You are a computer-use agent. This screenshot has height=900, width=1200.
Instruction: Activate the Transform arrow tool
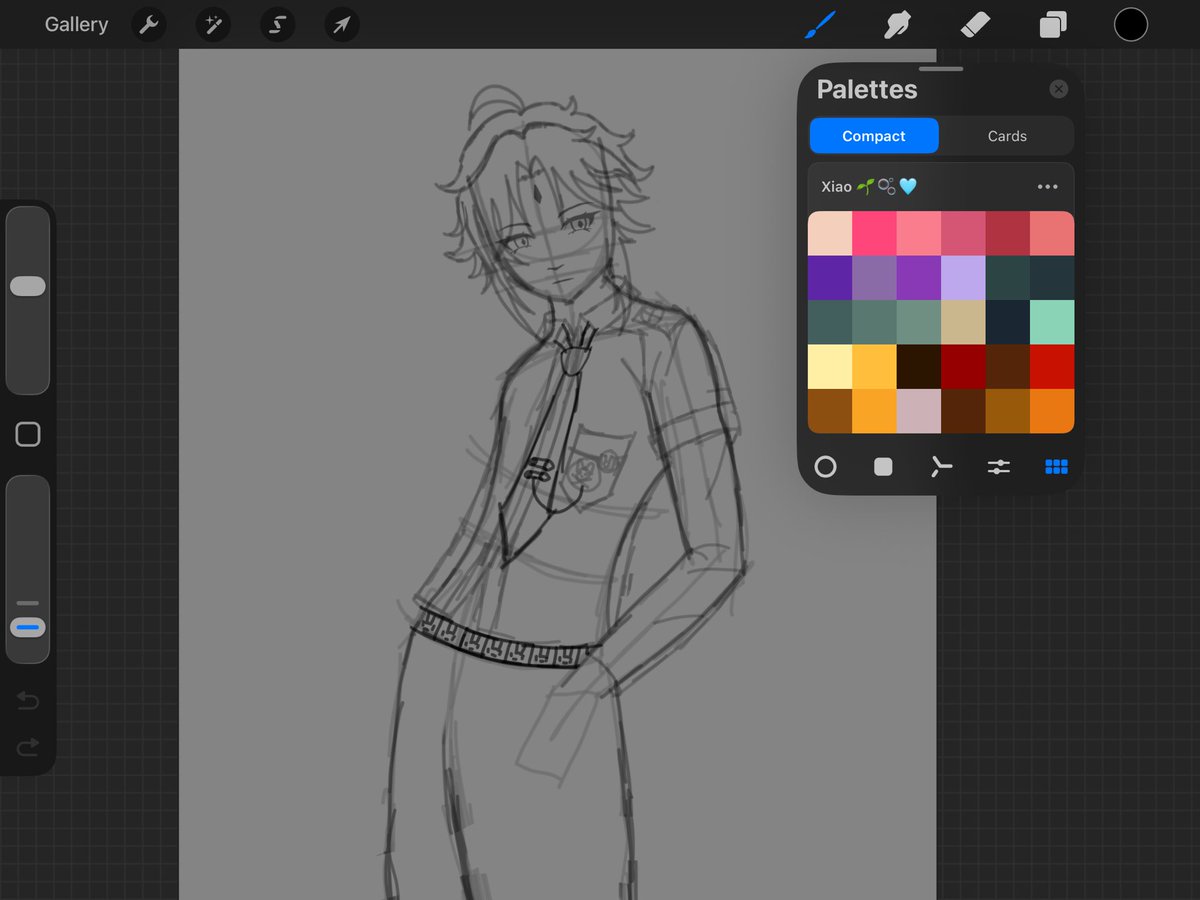click(341, 25)
